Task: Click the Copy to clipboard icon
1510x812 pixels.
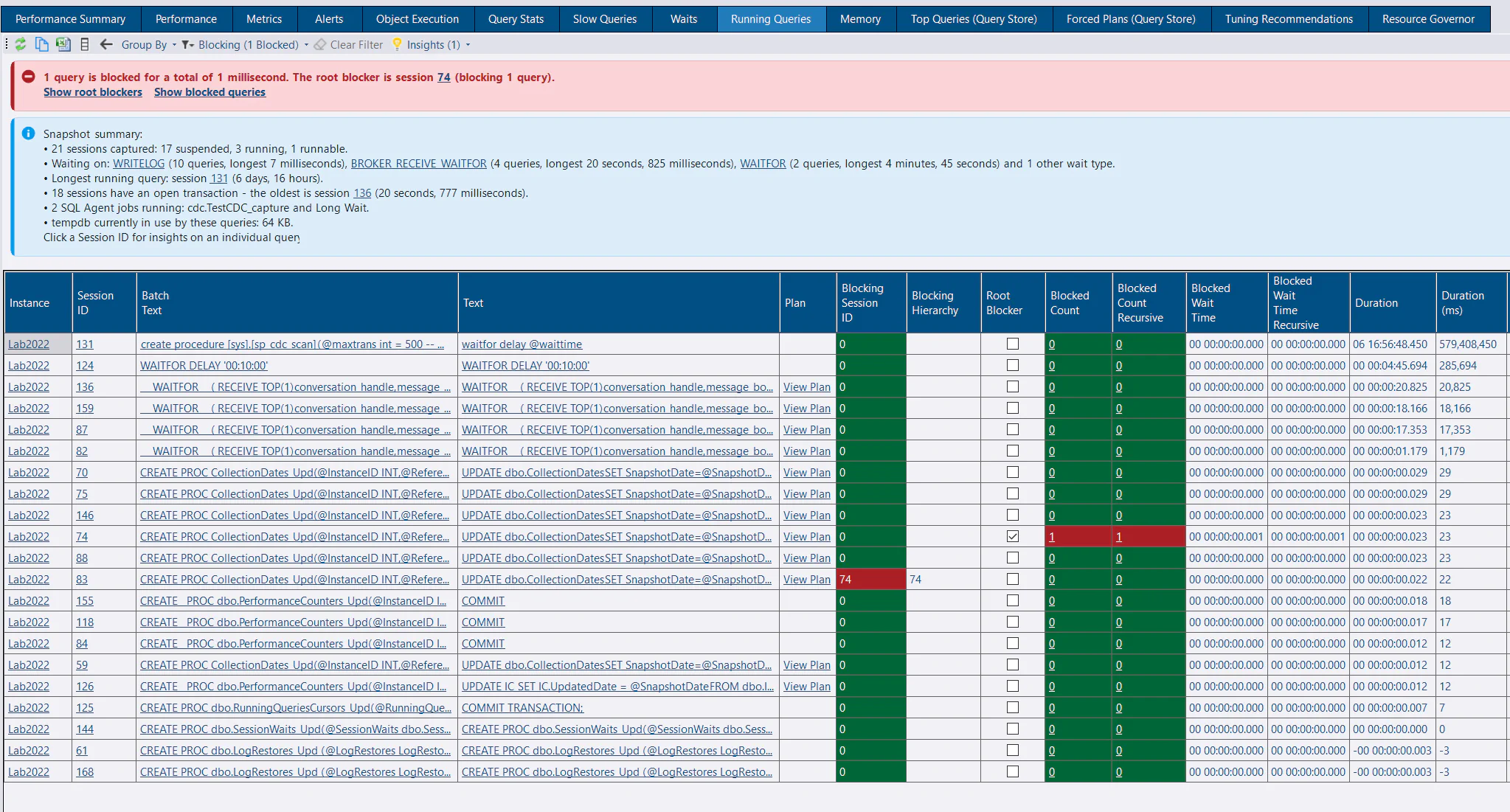Action: 42,44
